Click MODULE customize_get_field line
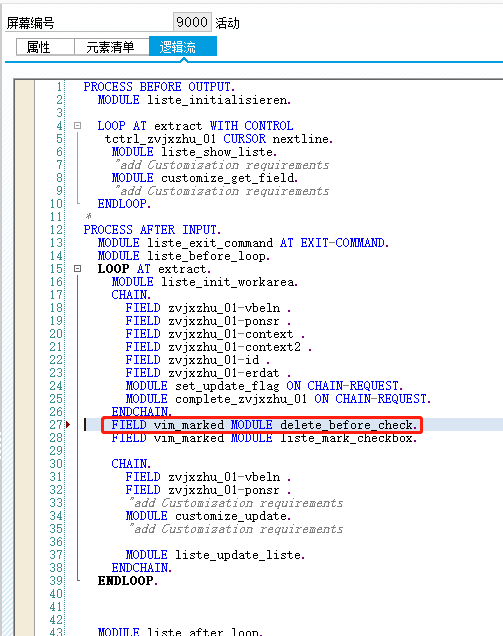 205,178
